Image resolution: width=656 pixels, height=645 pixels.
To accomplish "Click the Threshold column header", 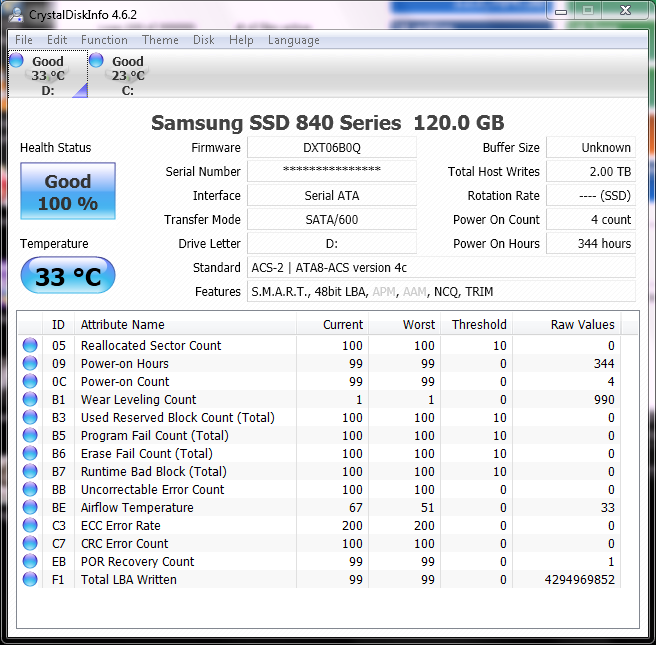I will [477, 325].
